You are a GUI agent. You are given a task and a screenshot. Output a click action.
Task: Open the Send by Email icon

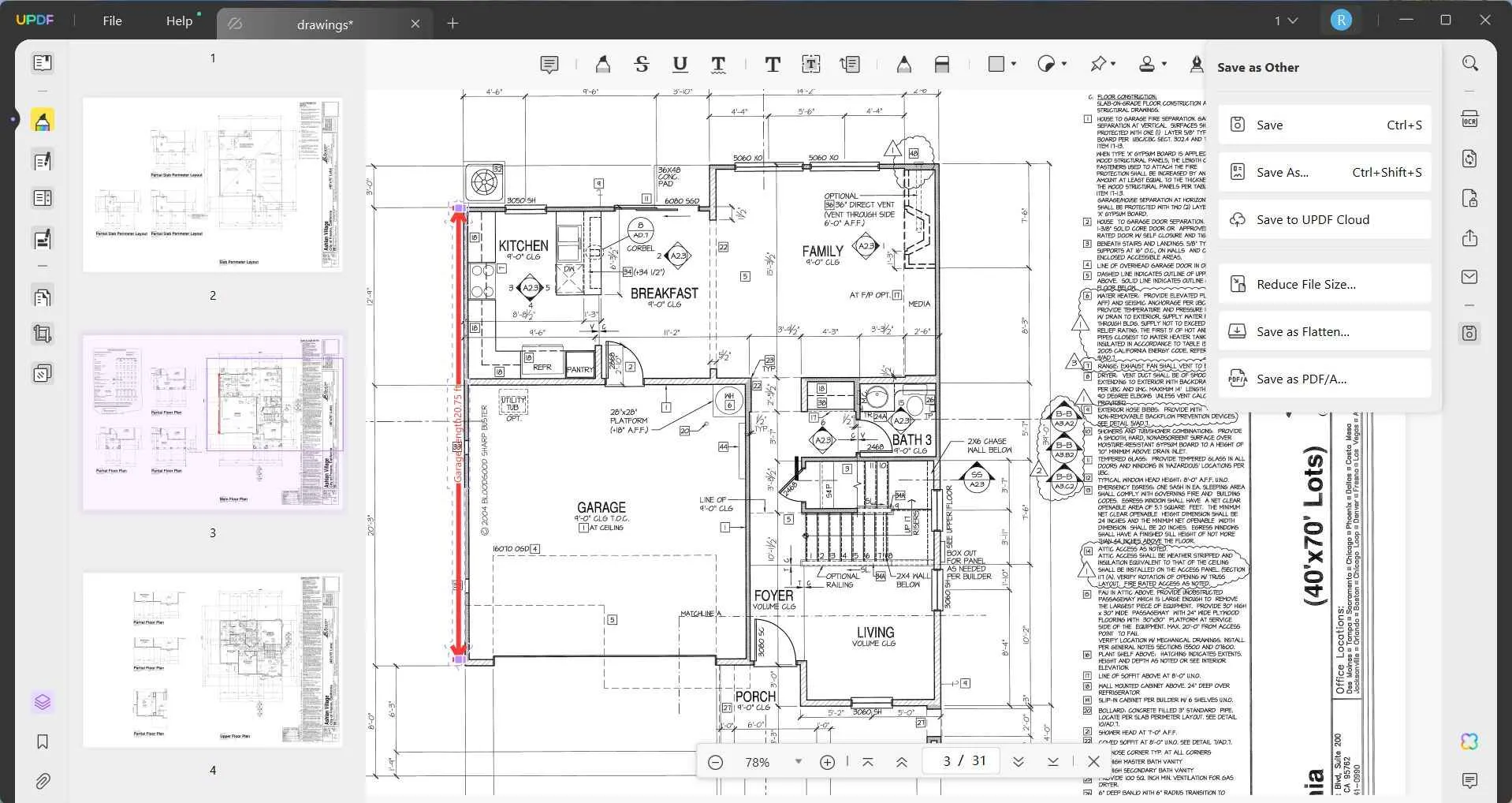[1469, 277]
